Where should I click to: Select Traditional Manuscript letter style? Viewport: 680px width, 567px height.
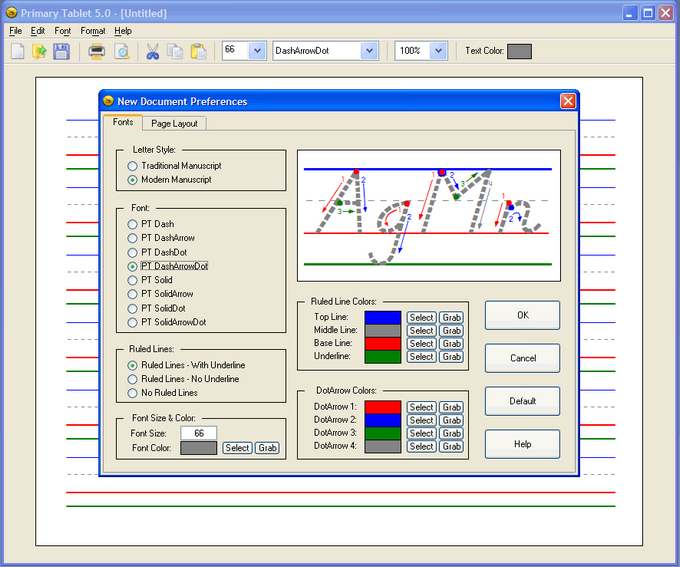(x=133, y=166)
